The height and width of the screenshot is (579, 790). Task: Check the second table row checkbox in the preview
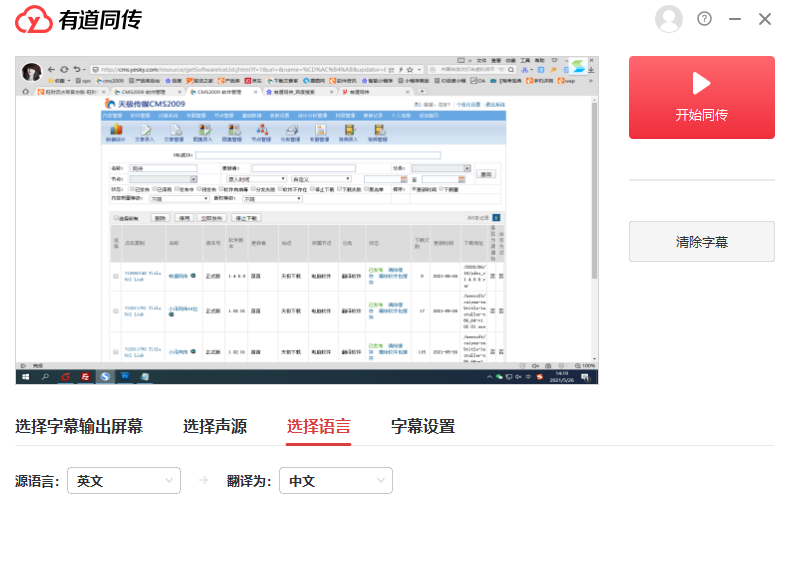coord(116,310)
